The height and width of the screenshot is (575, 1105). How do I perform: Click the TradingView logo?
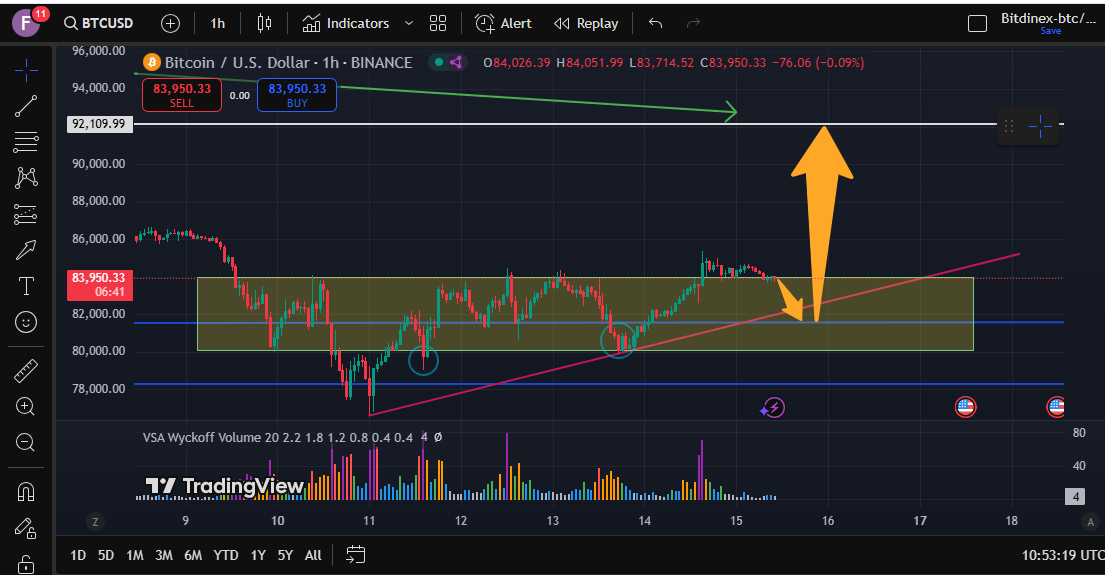[225, 486]
